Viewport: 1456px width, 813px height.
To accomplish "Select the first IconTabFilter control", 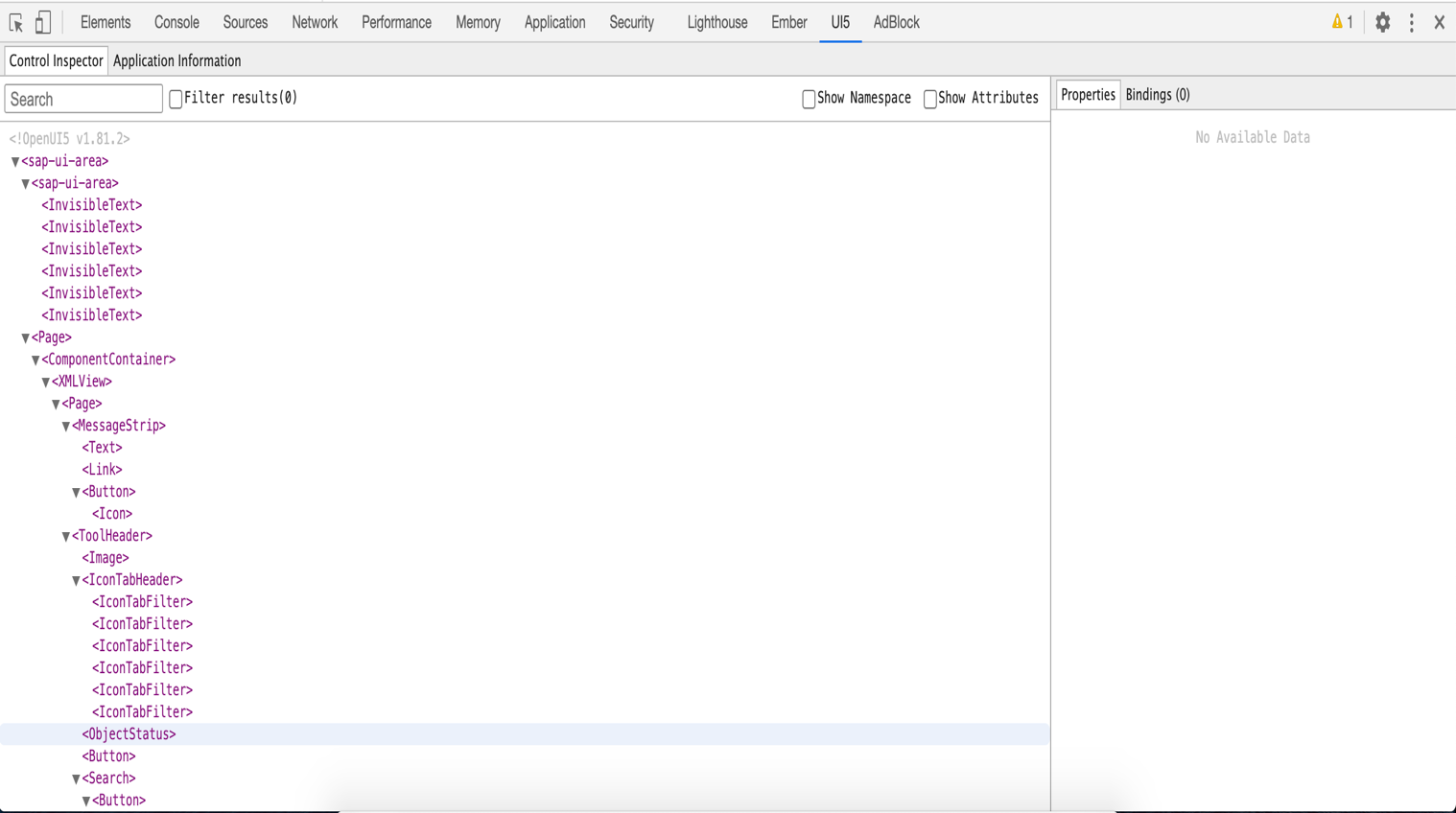I will pos(143,601).
